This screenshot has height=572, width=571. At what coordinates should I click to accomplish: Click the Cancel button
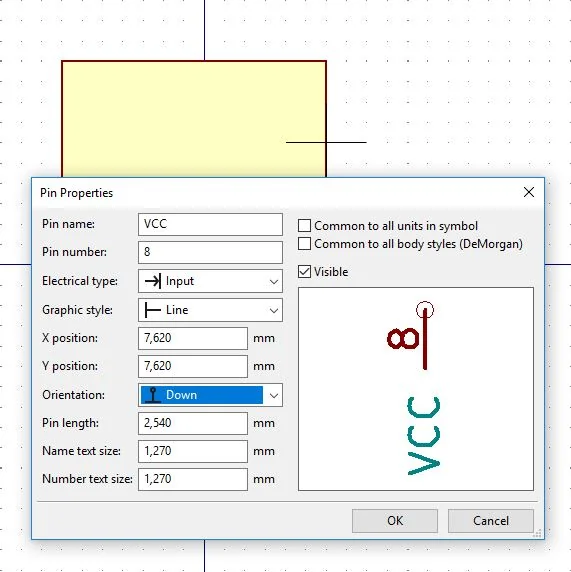[491, 521]
